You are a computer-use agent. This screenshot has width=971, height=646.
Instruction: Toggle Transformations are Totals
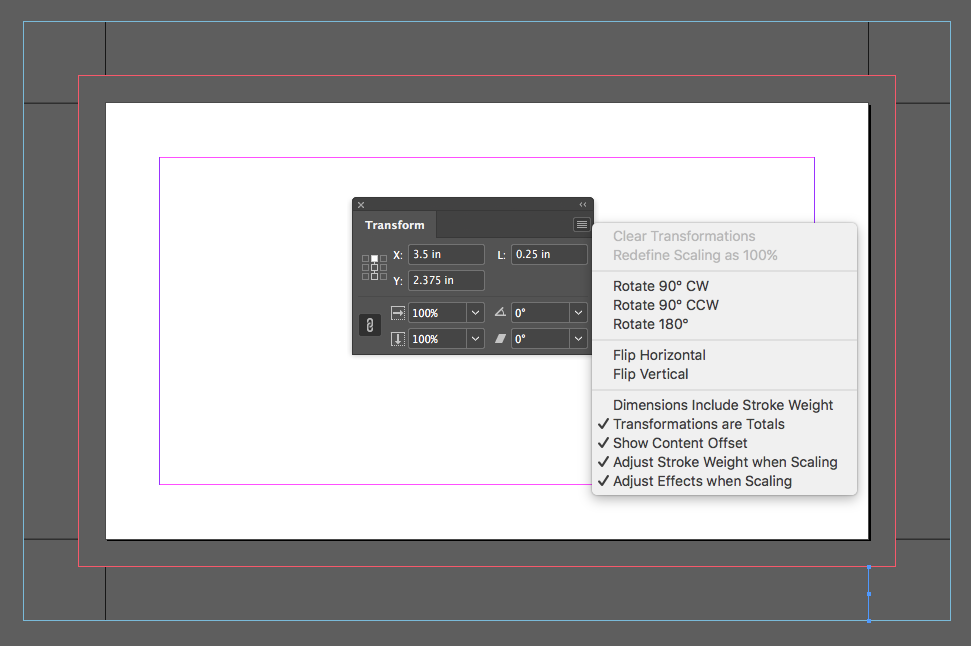699,424
